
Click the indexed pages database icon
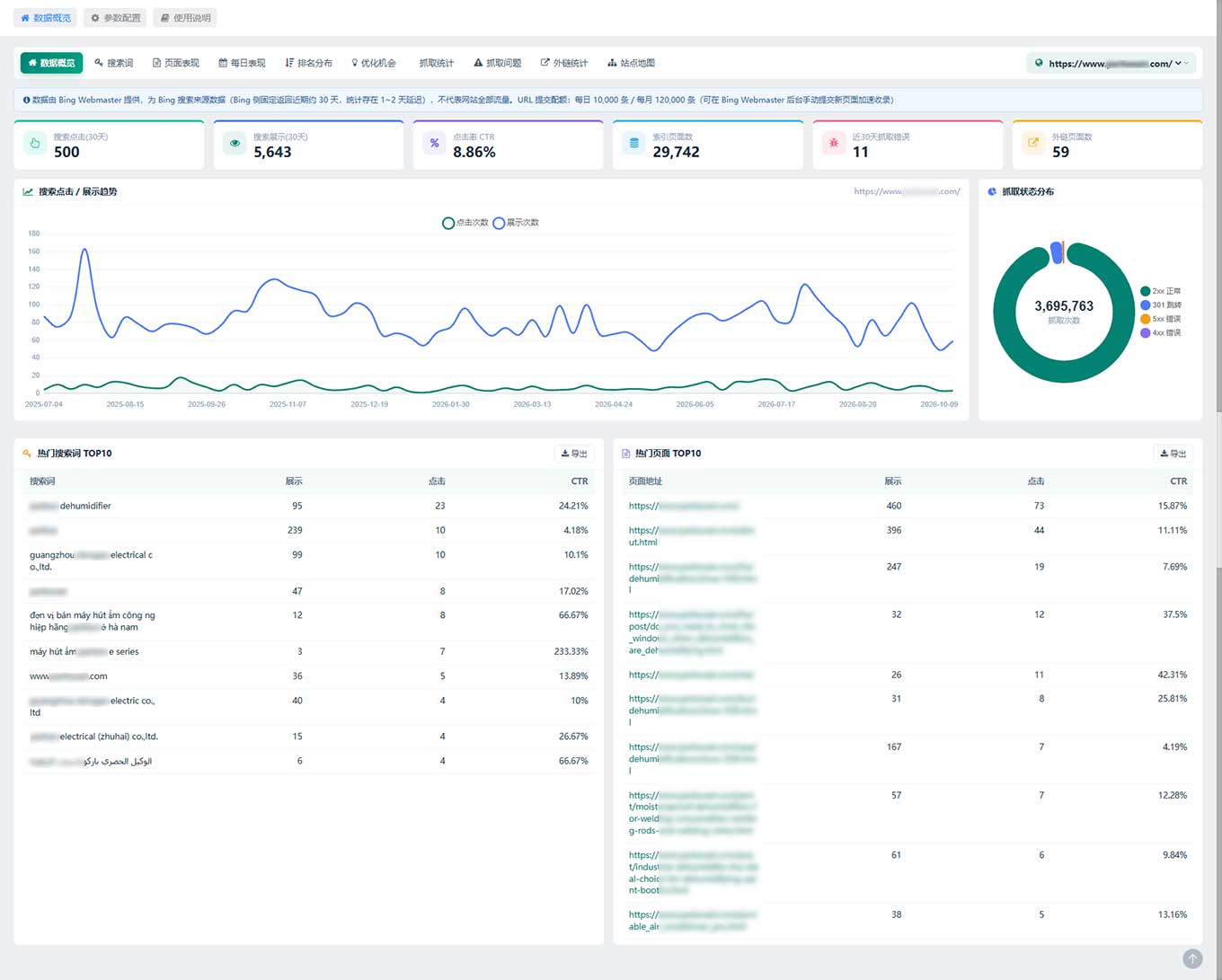(633, 143)
